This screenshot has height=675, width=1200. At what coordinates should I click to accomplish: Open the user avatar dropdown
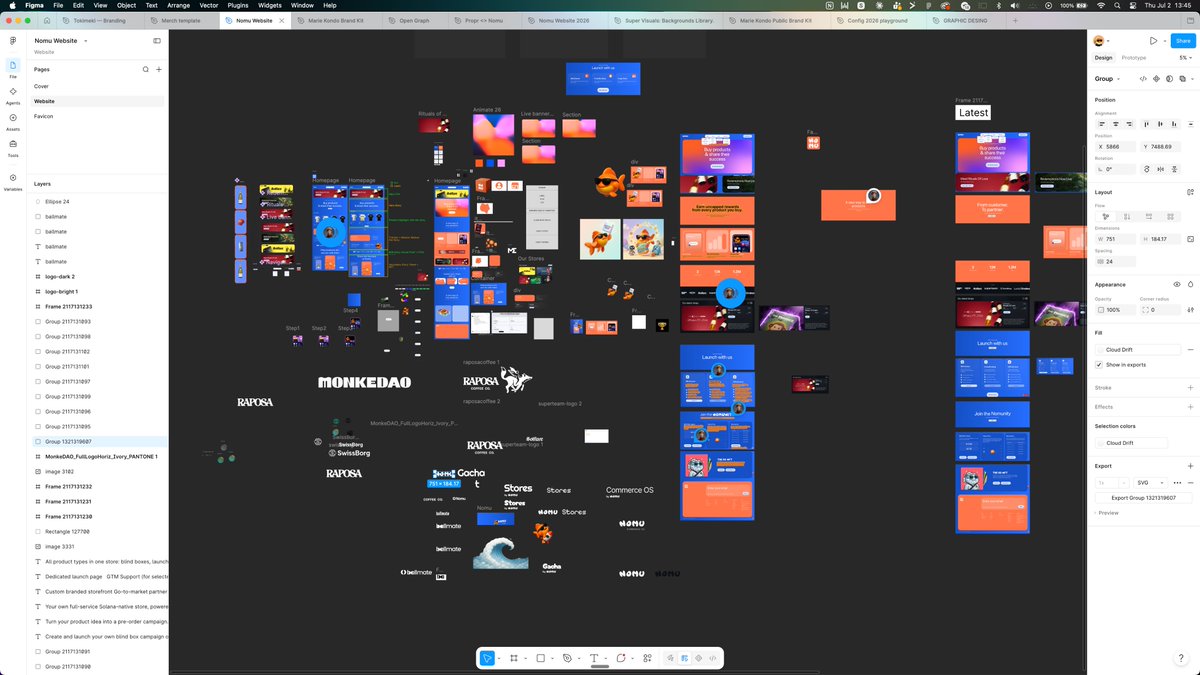pyautogui.click(x=1104, y=41)
